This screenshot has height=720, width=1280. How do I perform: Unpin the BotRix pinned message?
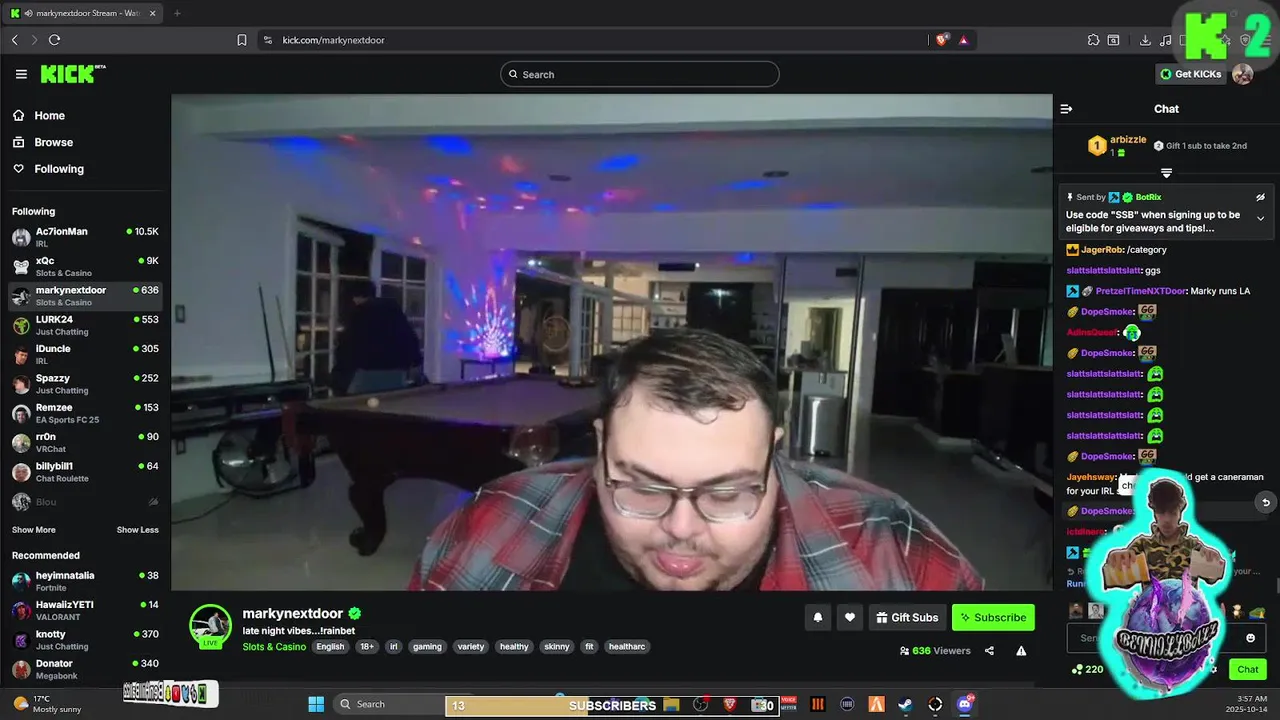(1260, 197)
